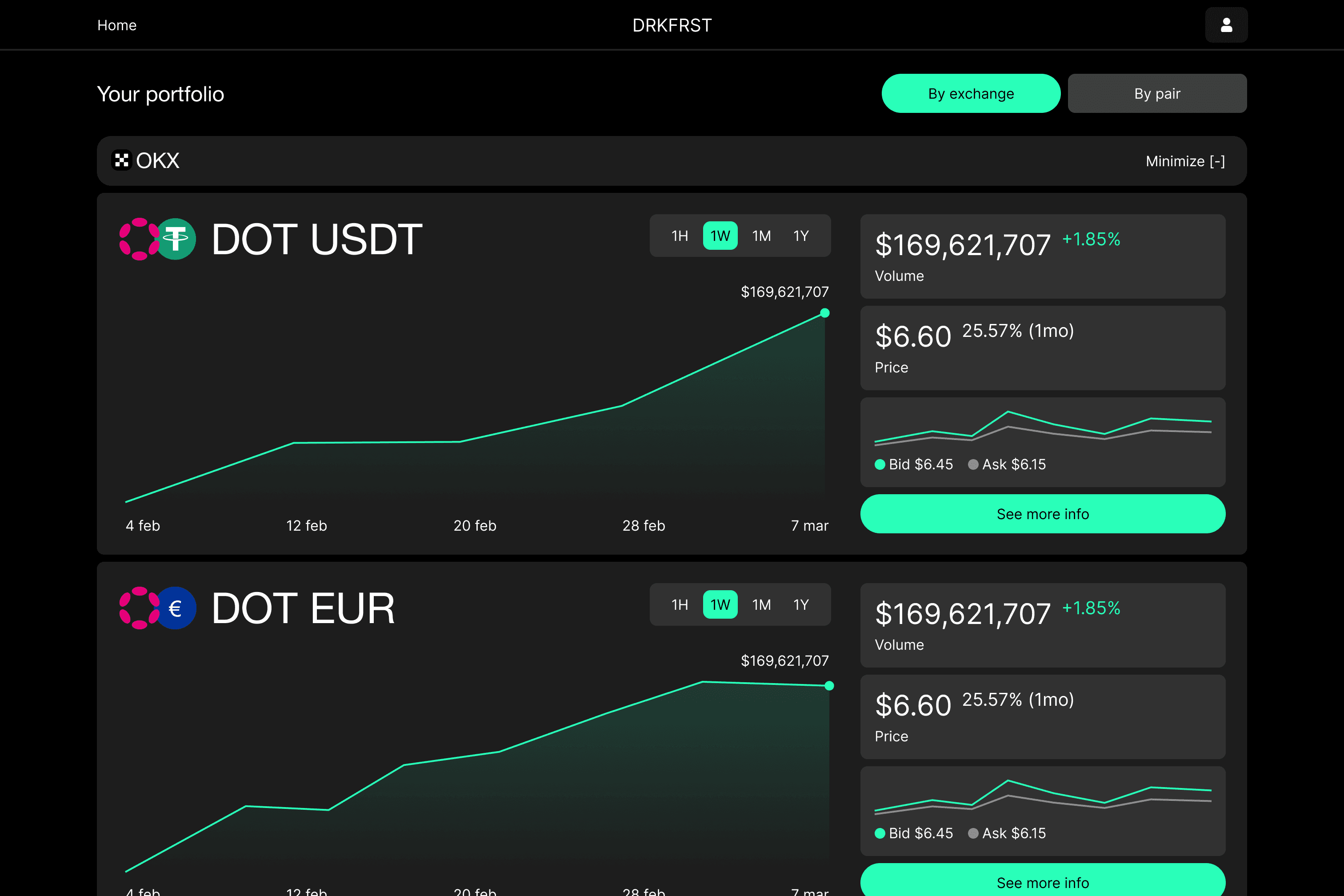Click the 7 mar axis label on DOT USDT chart
The height and width of the screenshot is (896, 1344).
(810, 526)
